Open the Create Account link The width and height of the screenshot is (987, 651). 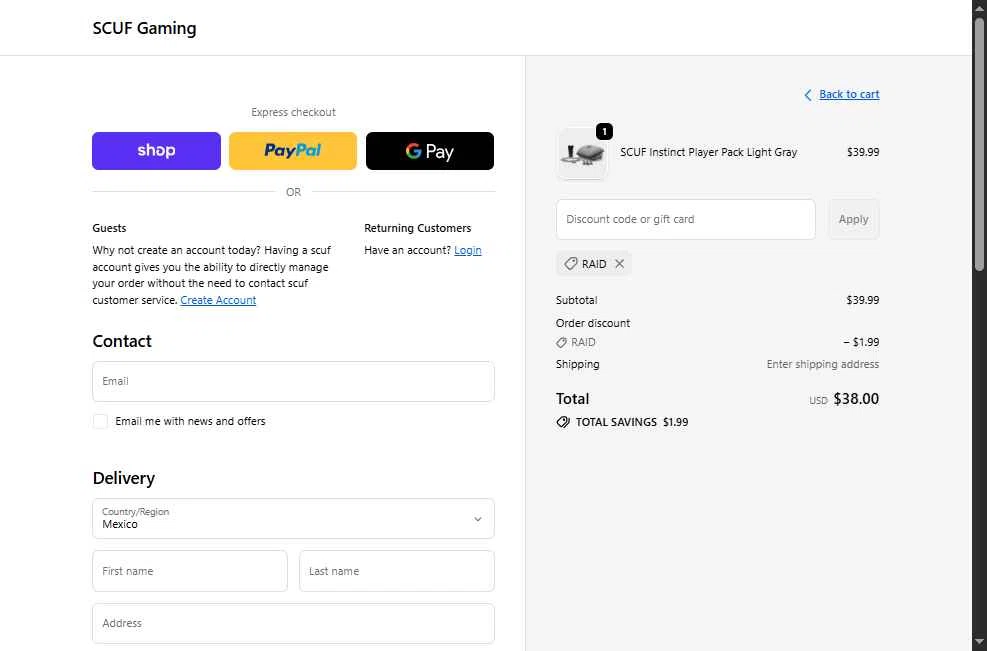tap(218, 301)
